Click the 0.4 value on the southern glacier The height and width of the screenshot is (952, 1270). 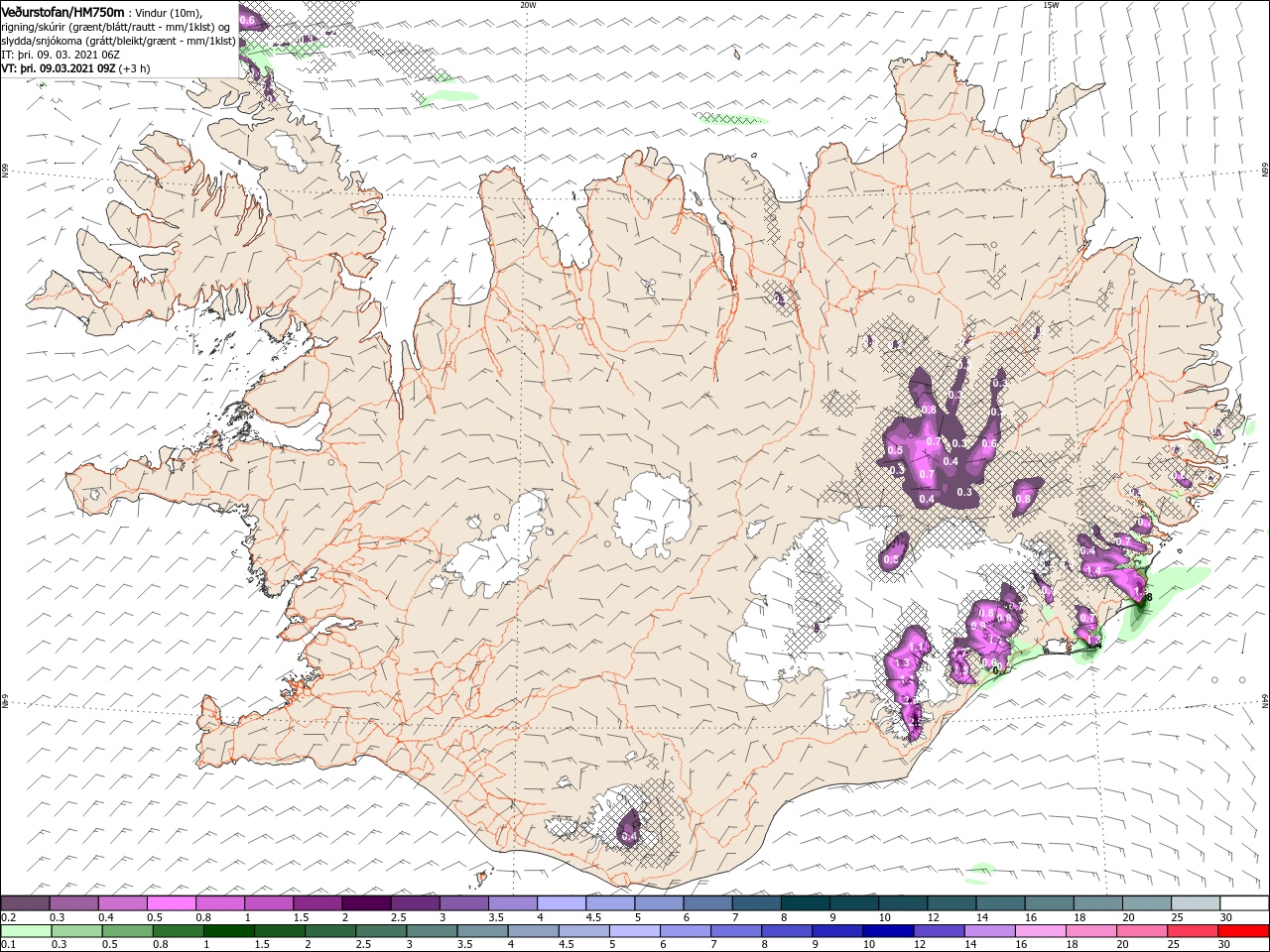pyautogui.click(x=629, y=836)
